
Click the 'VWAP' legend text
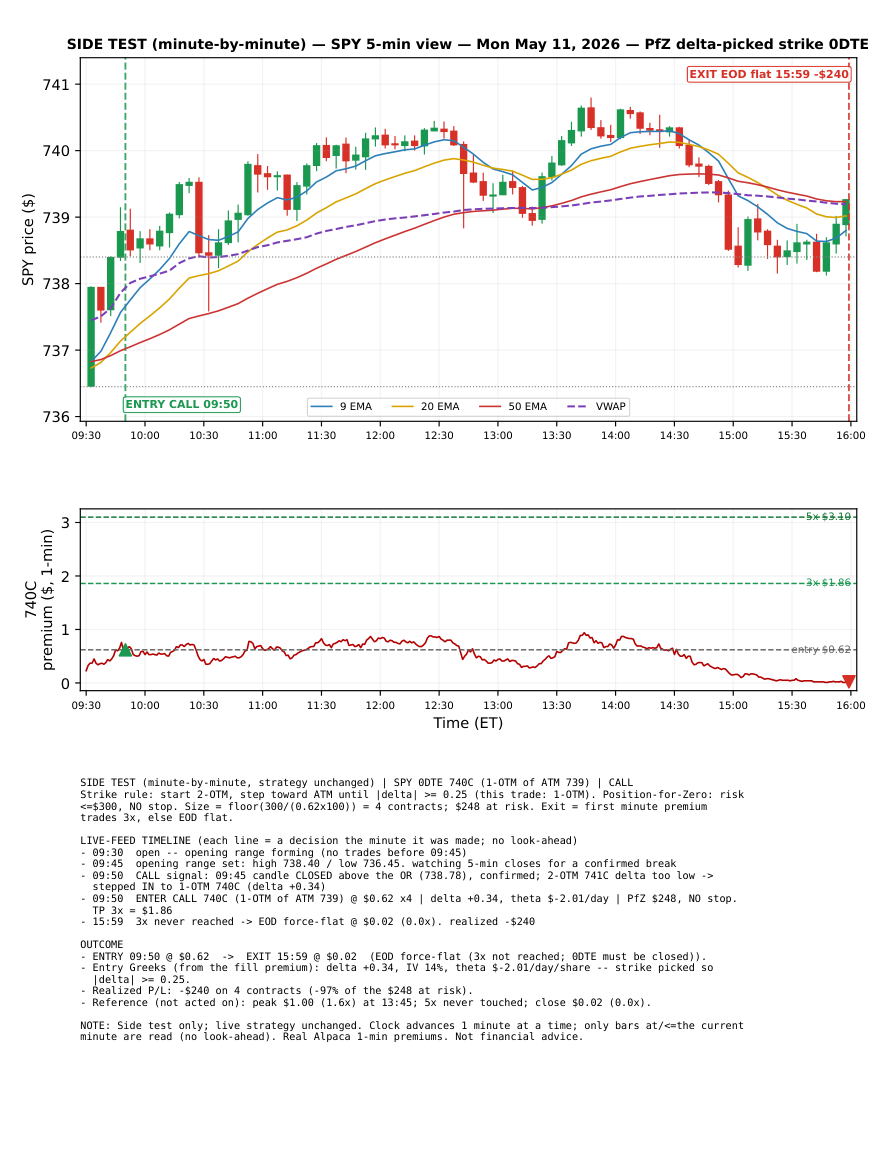click(611, 407)
